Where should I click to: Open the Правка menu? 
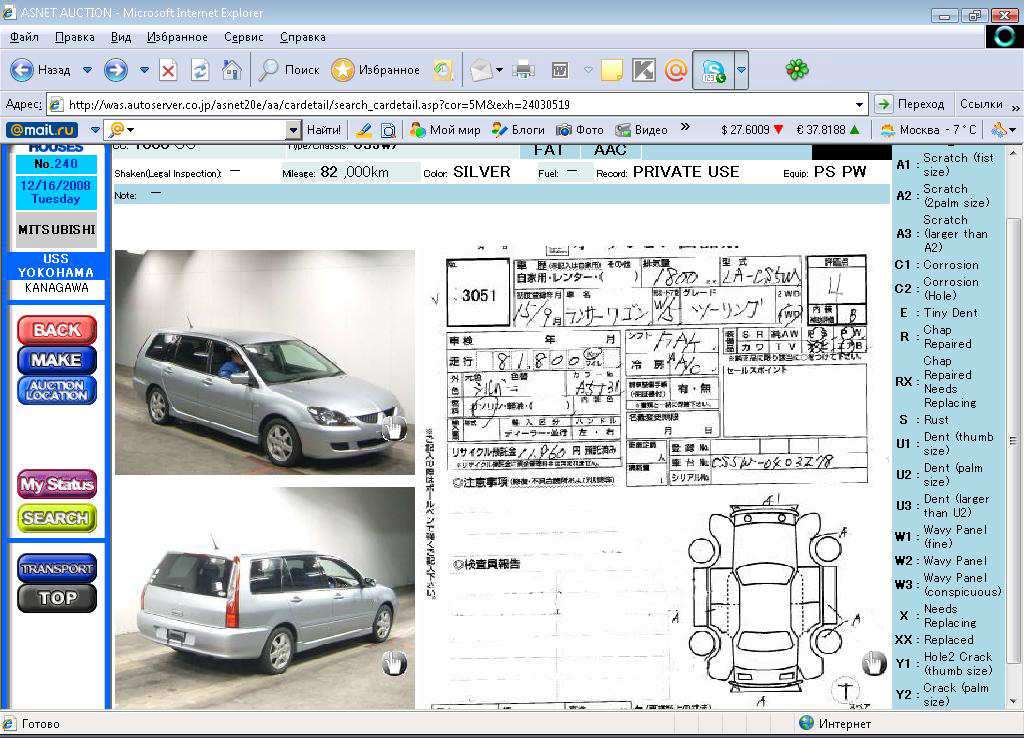(x=74, y=37)
